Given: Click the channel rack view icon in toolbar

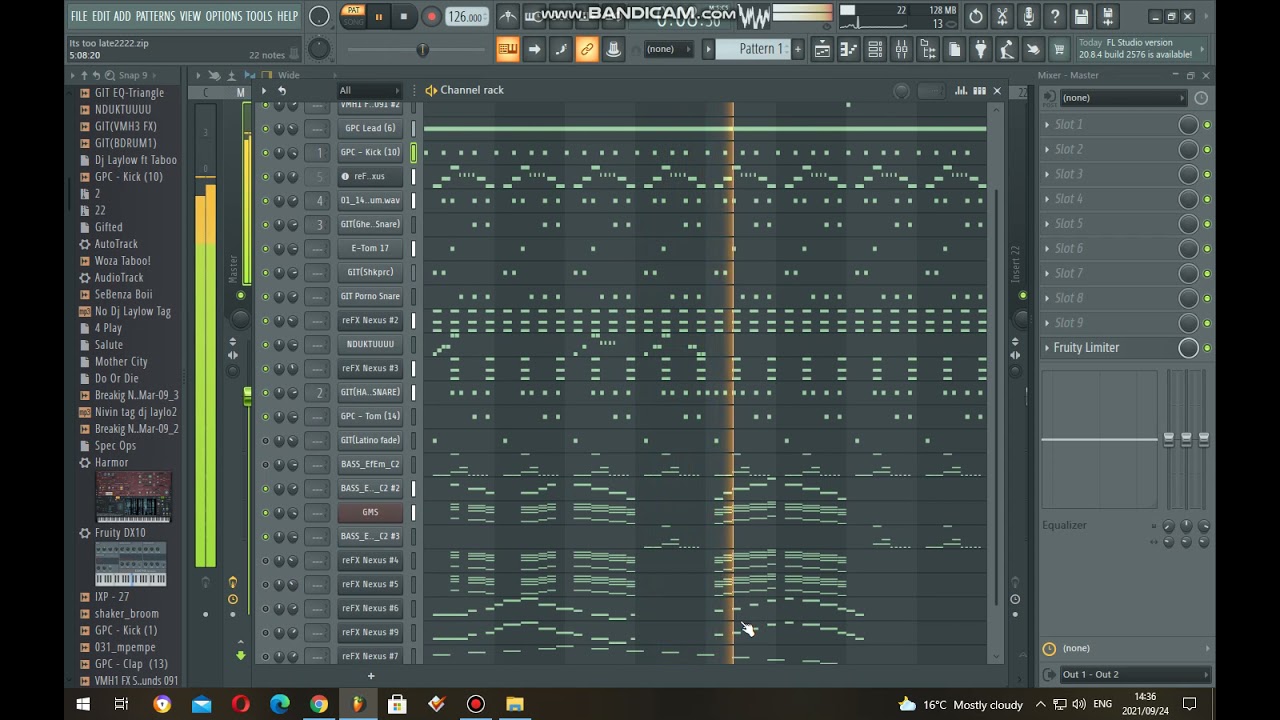Looking at the screenshot, I should tap(875, 49).
